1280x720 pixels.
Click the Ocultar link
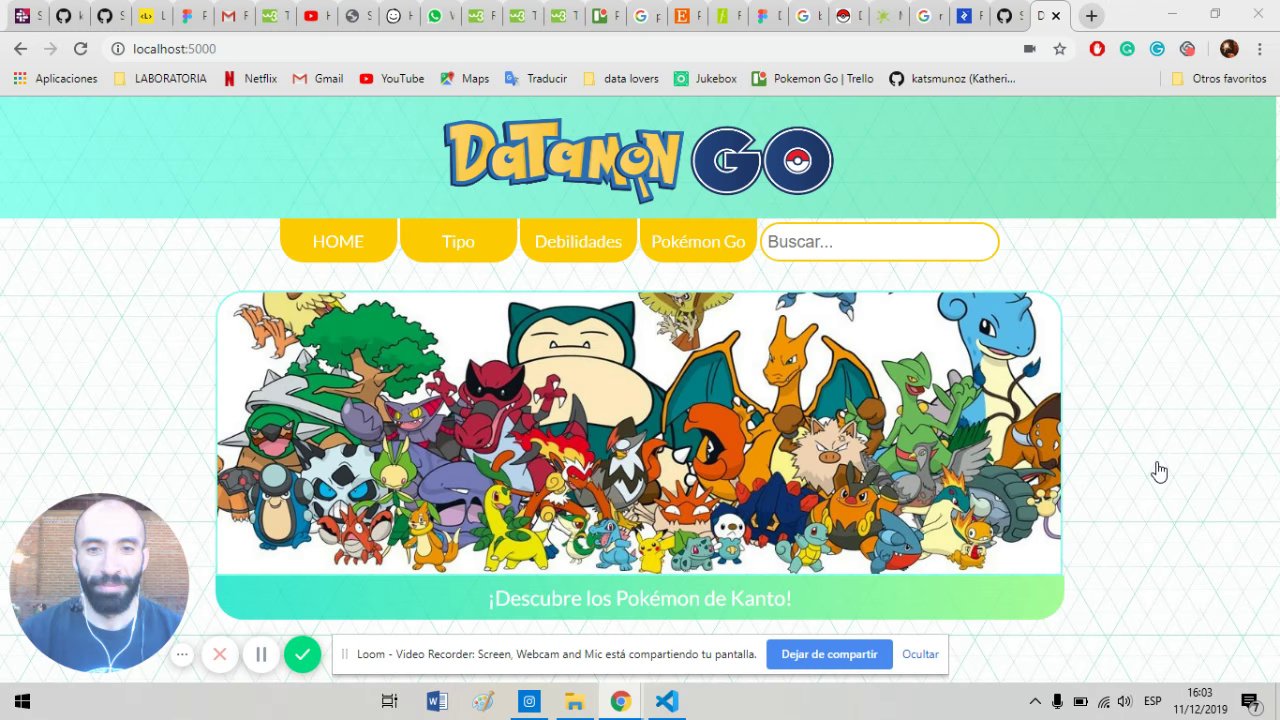point(920,654)
